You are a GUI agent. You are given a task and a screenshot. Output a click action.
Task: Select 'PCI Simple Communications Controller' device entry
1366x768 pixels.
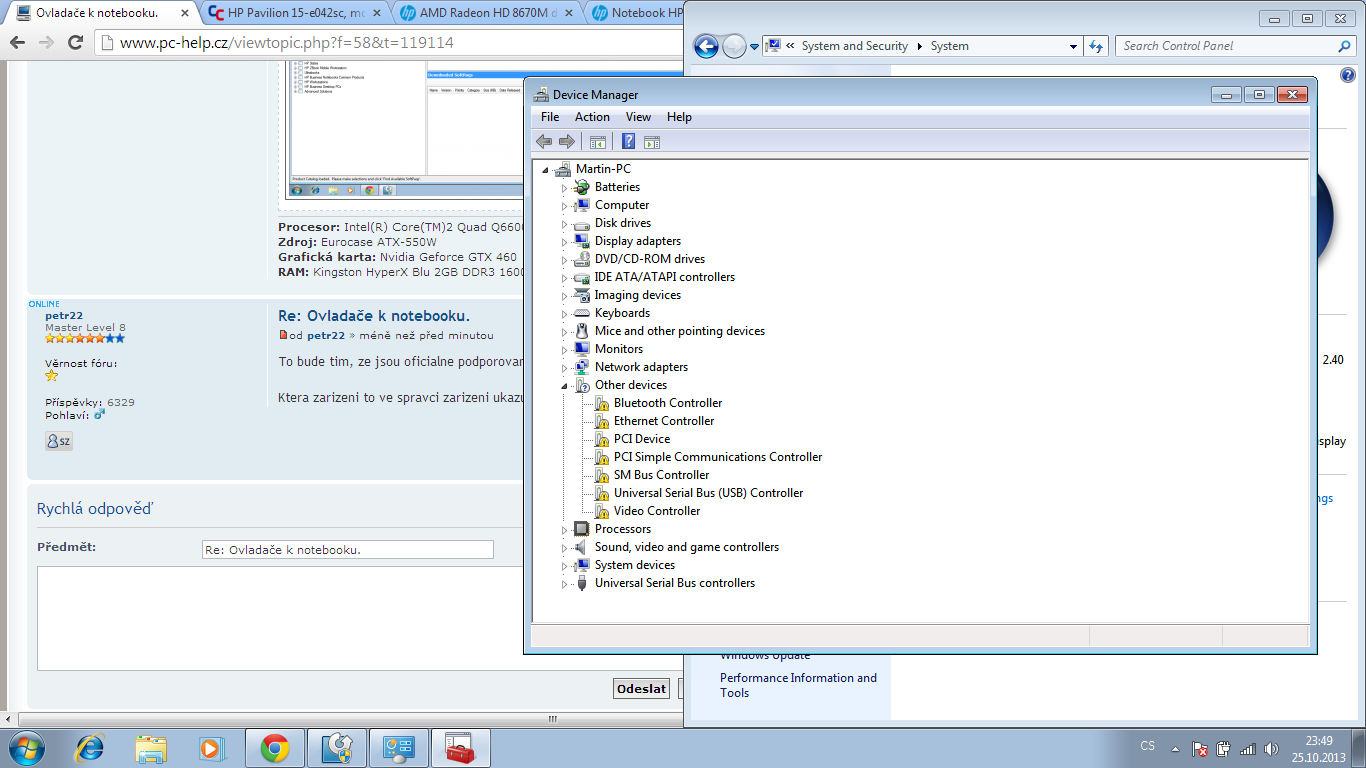tap(718, 457)
